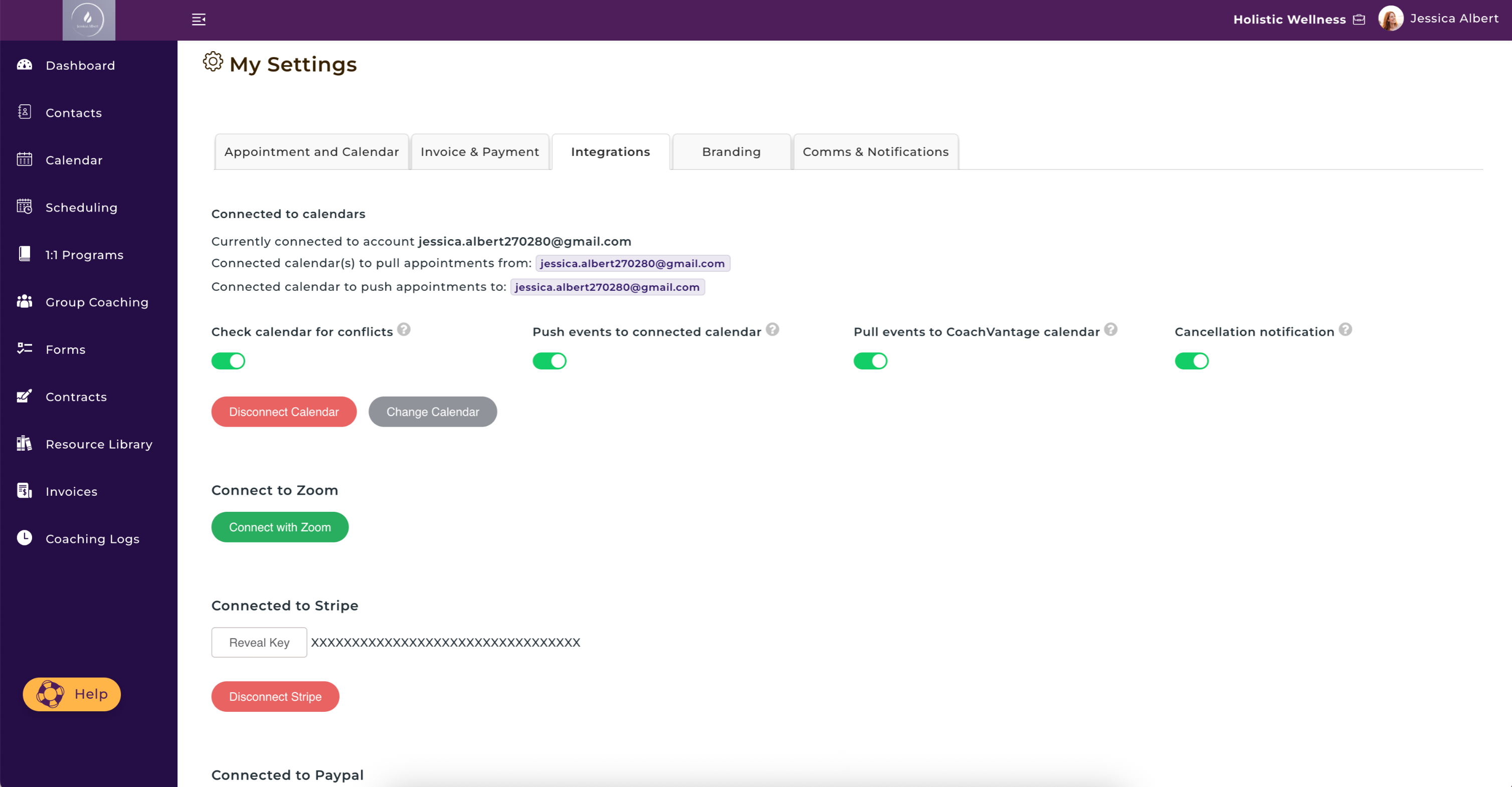Click the Coaching Logs clock icon
The width and height of the screenshot is (1512, 787).
tap(24, 537)
